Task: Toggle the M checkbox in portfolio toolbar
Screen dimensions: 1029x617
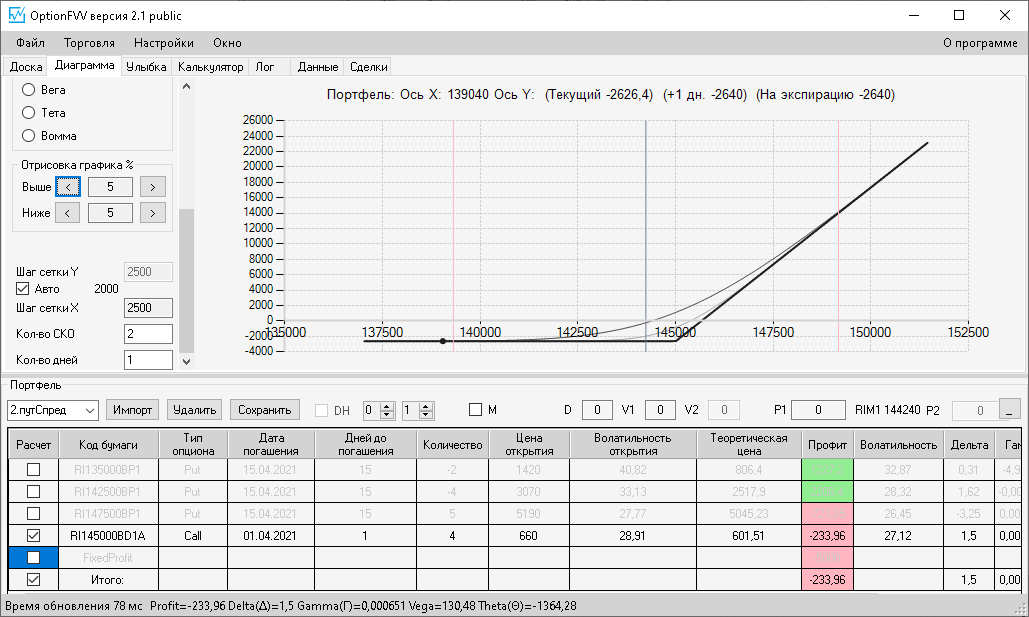Action: (476, 410)
